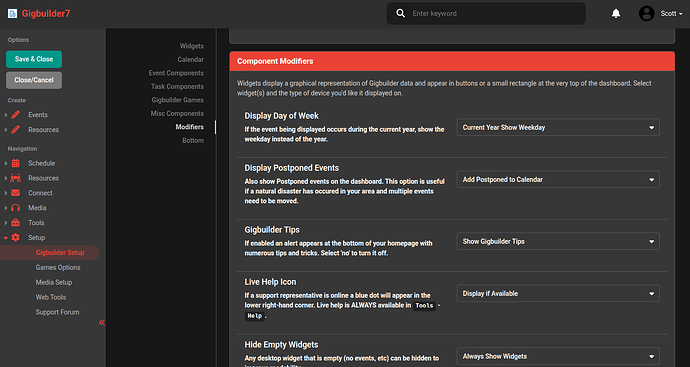690x367 pixels.
Task: Click the Media headphones icon
Action: click(15, 208)
